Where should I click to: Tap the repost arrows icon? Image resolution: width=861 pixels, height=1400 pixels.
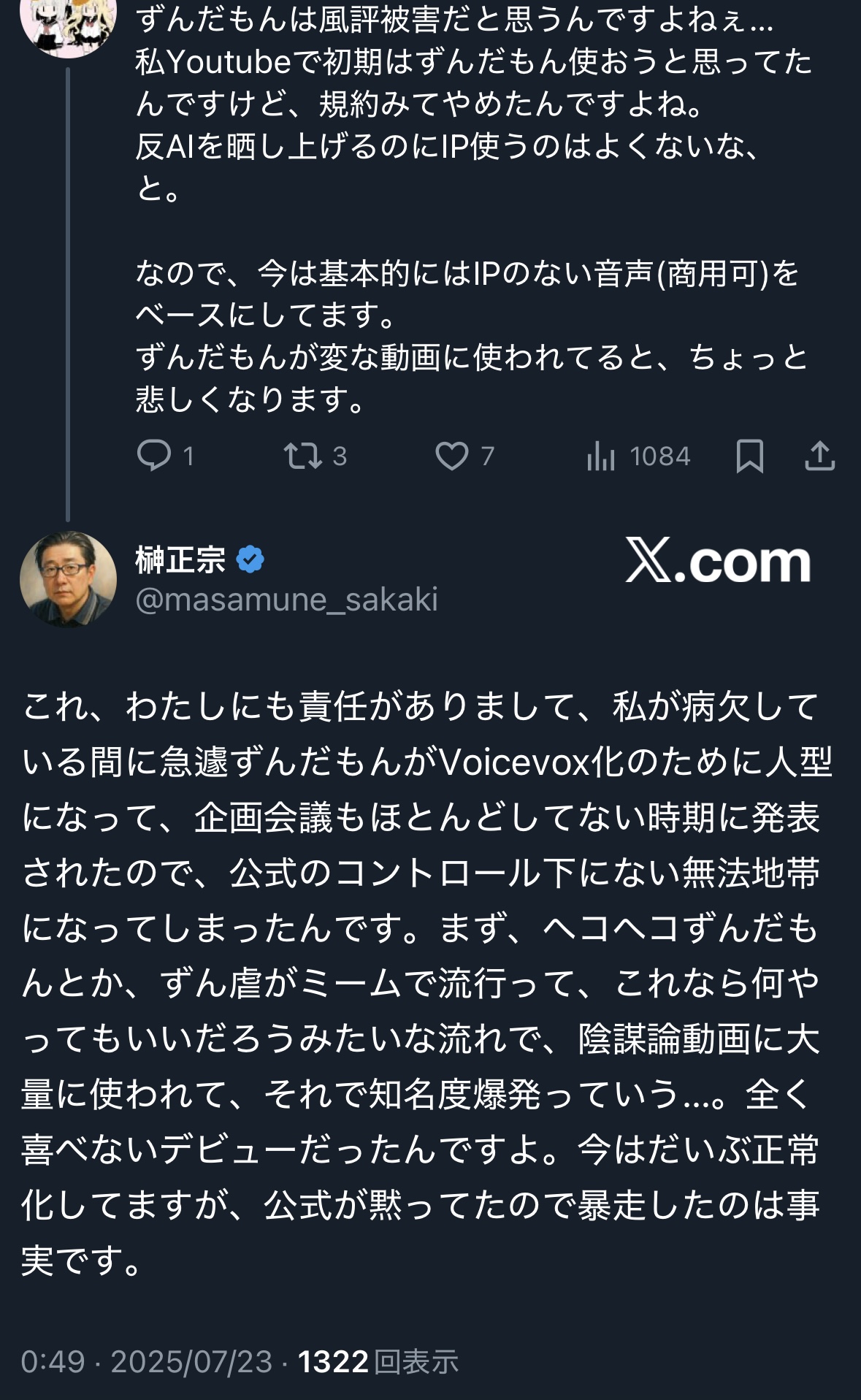(x=302, y=456)
